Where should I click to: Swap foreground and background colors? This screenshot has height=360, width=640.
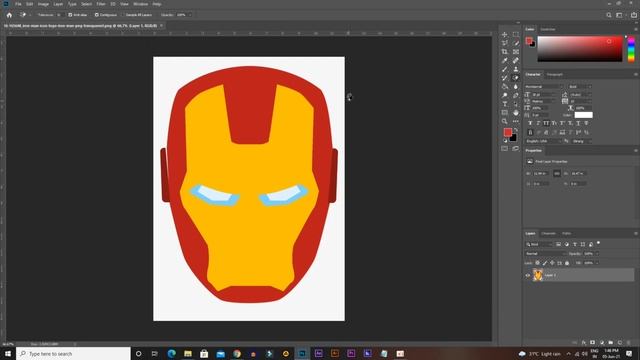coord(516,130)
